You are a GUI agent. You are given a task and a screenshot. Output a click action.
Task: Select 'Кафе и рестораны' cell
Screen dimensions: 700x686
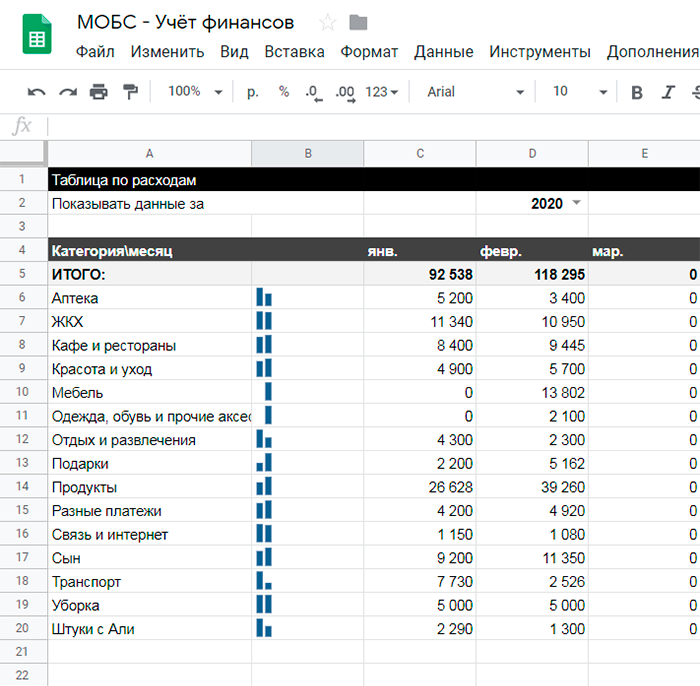point(150,345)
